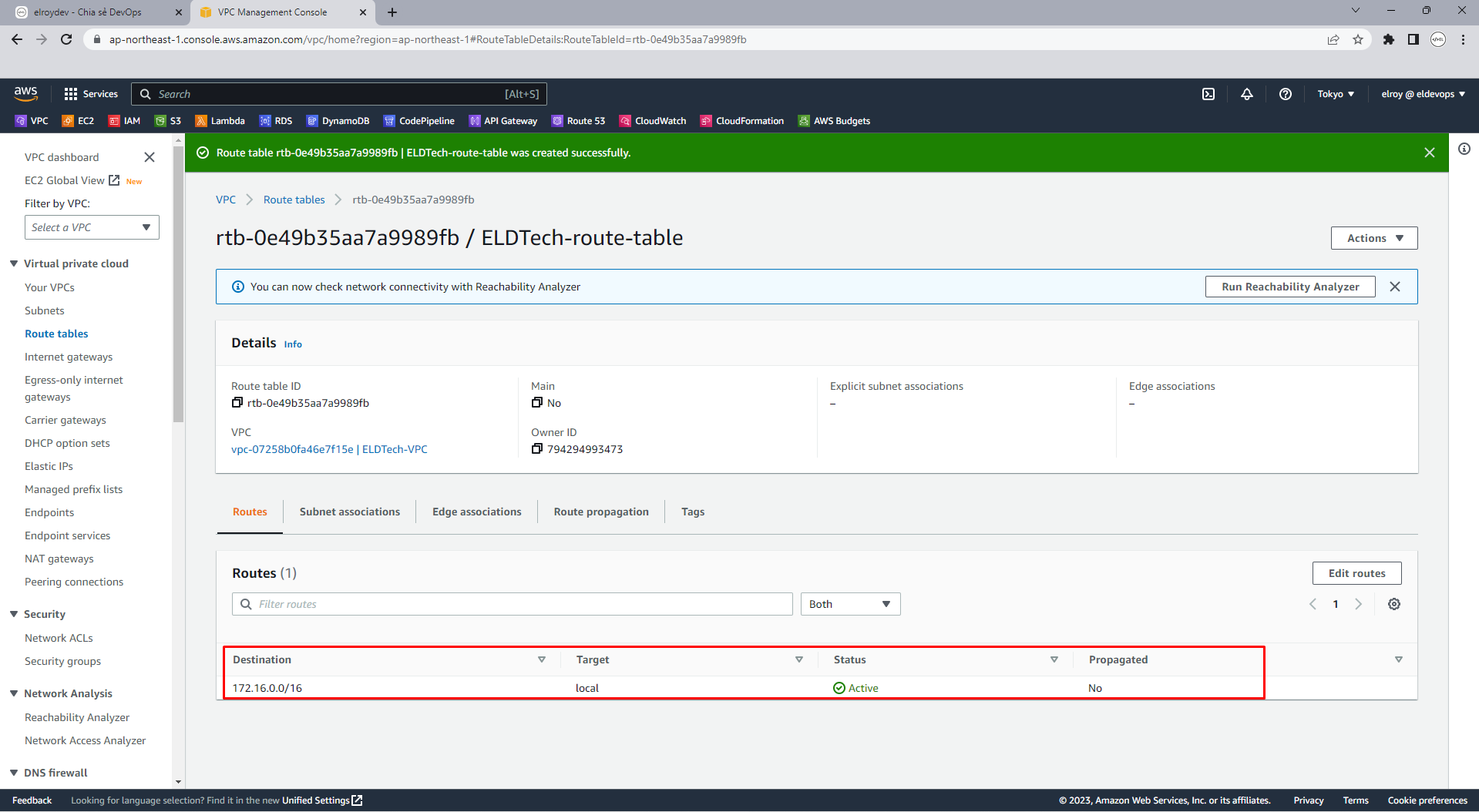This screenshot has height=812, width=1479.
Task: Open Subnets in the sidebar
Action: (45, 310)
